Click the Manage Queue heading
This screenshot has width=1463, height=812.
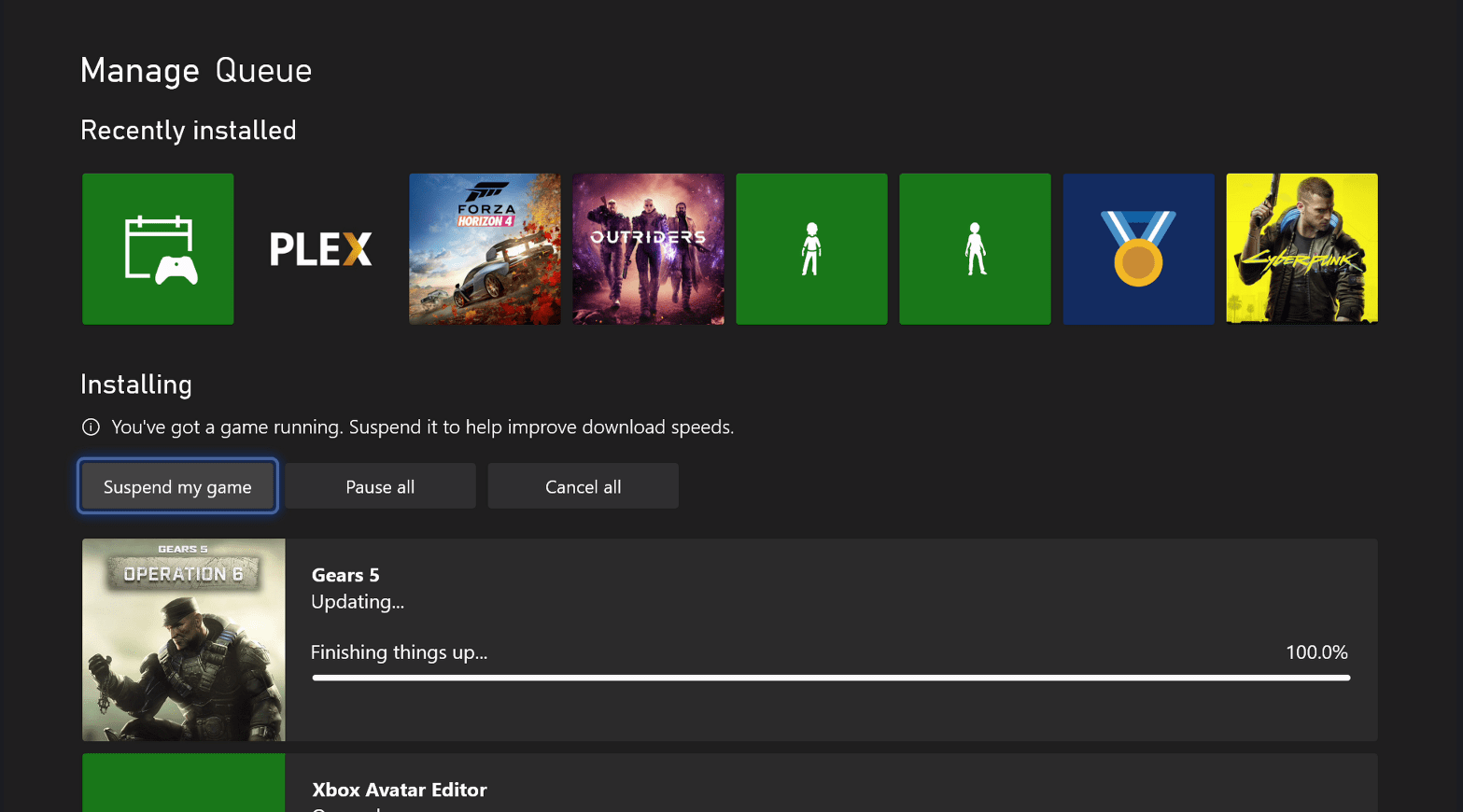[196, 70]
